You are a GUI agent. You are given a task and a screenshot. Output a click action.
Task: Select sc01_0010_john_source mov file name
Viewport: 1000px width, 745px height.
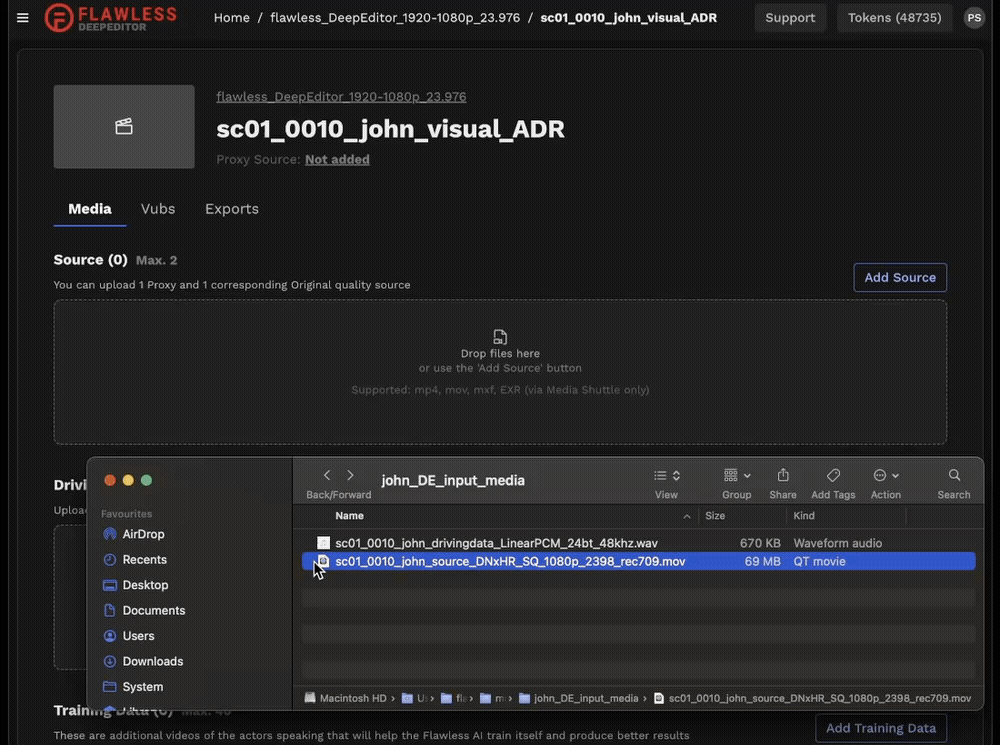coord(510,561)
